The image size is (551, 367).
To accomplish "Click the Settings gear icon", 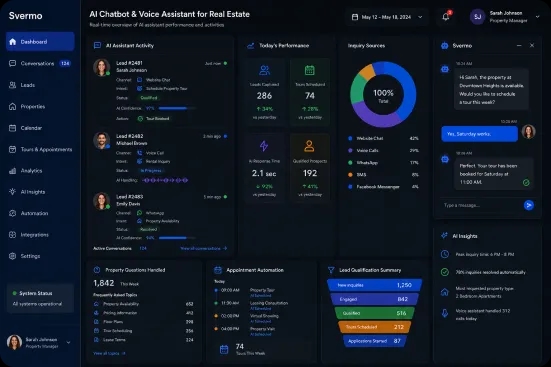I will click(13, 256).
